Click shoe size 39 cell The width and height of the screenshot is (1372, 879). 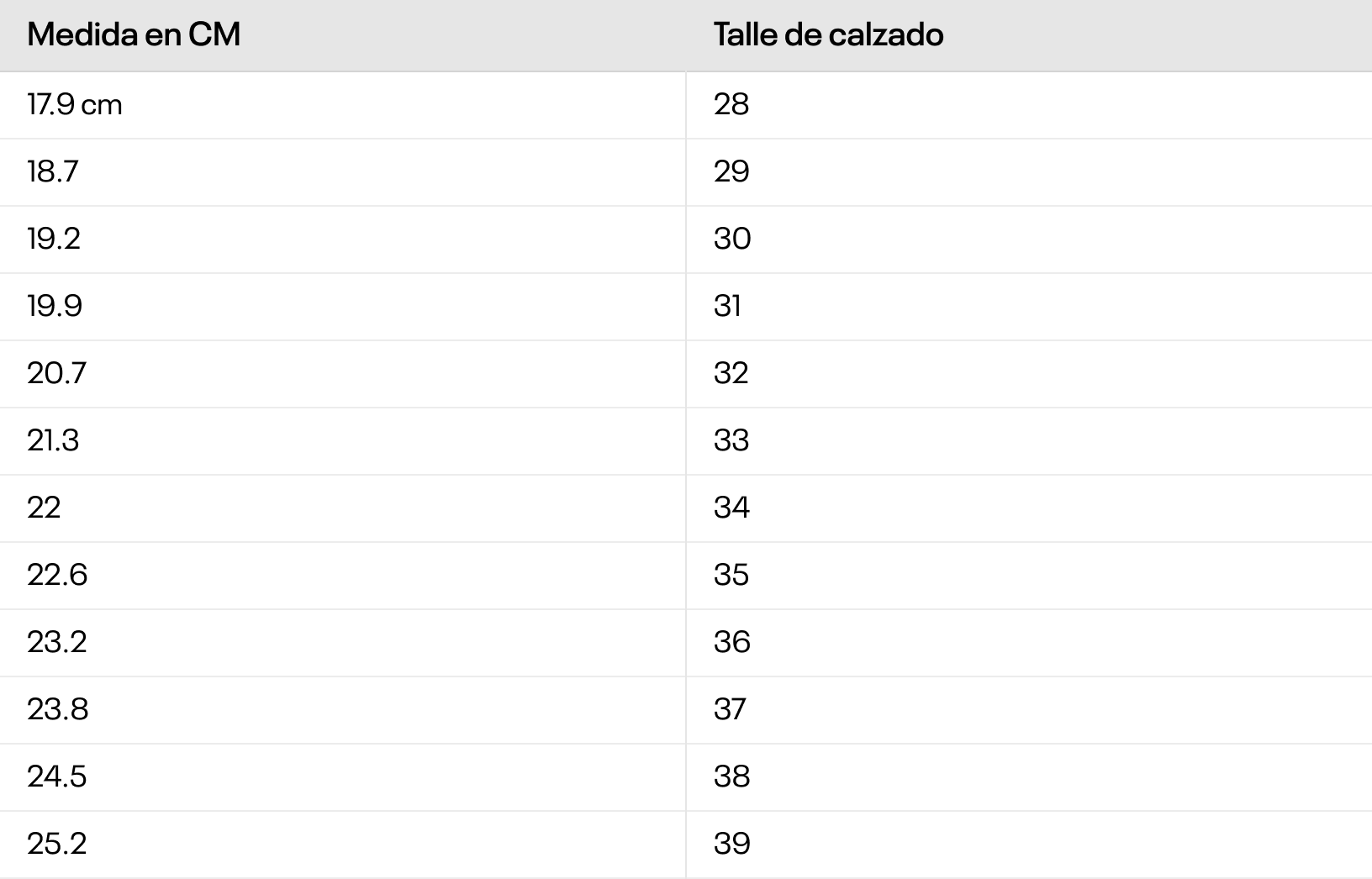[732, 844]
